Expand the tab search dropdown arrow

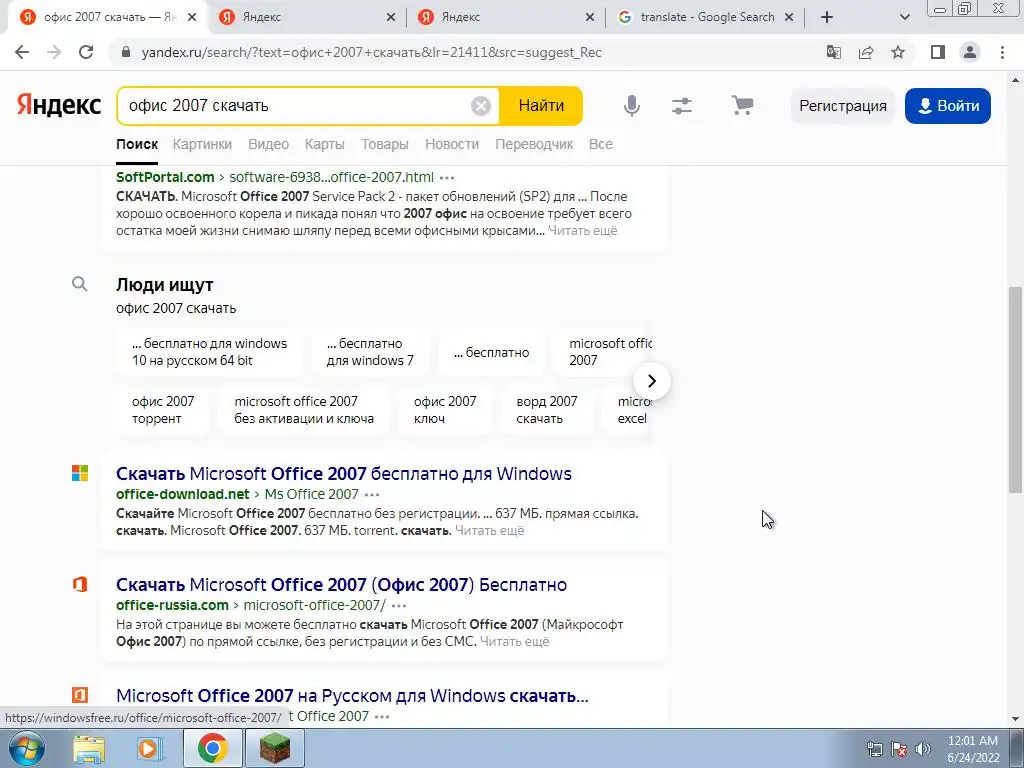click(x=904, y=17)
